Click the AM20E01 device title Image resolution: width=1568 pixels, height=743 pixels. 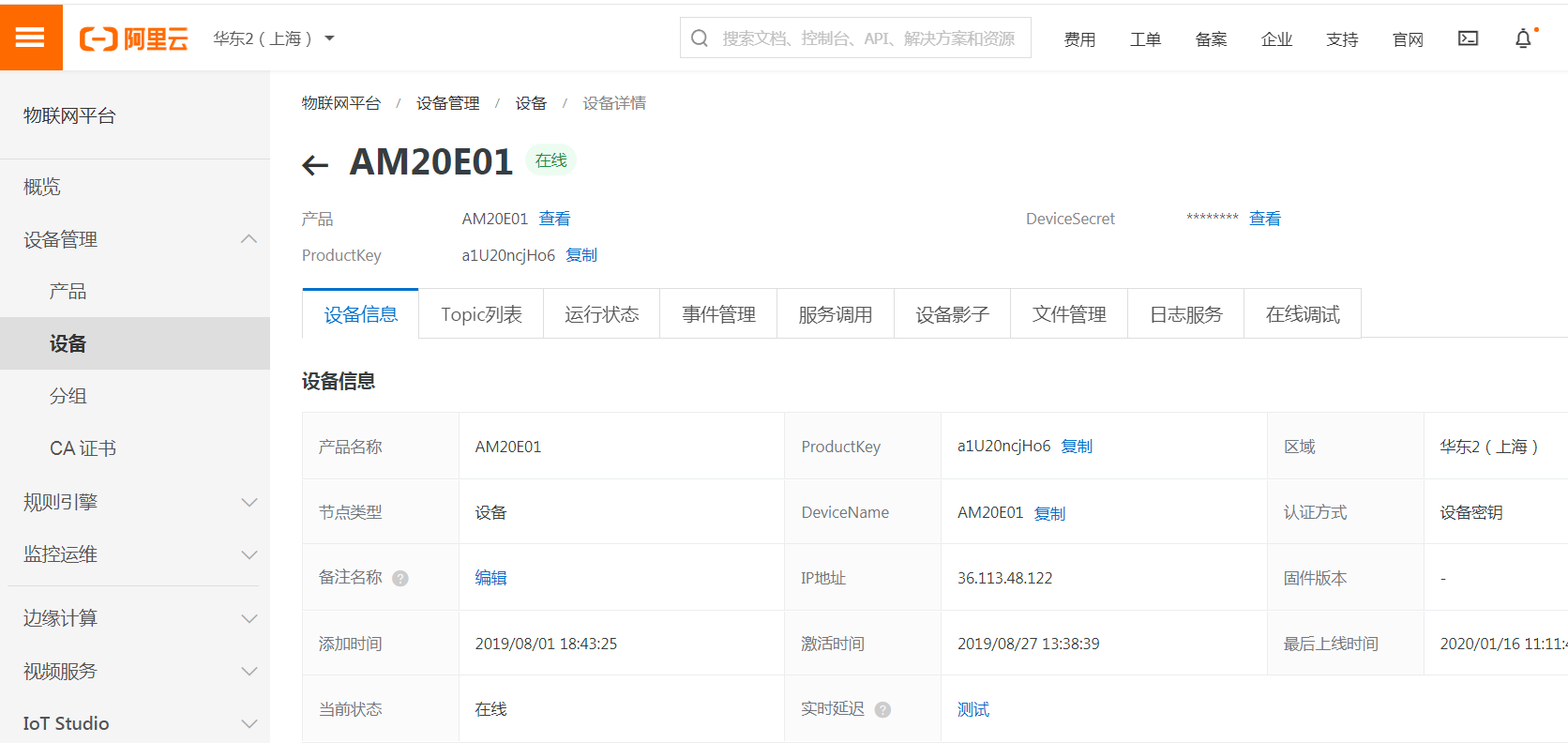pyautogui.click(x=430, y=161)
